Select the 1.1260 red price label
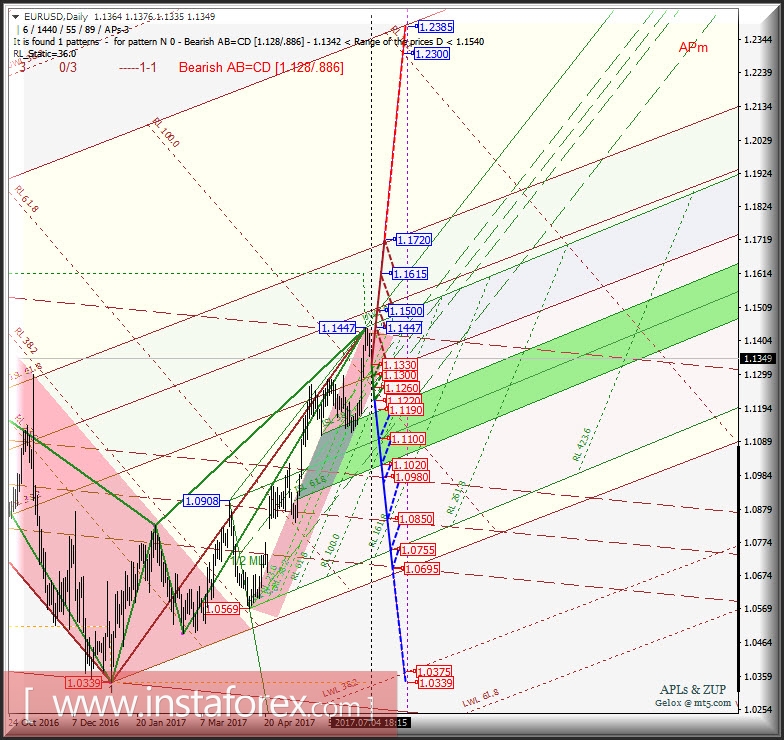This screenshot has height=740, width=784. 402,388
